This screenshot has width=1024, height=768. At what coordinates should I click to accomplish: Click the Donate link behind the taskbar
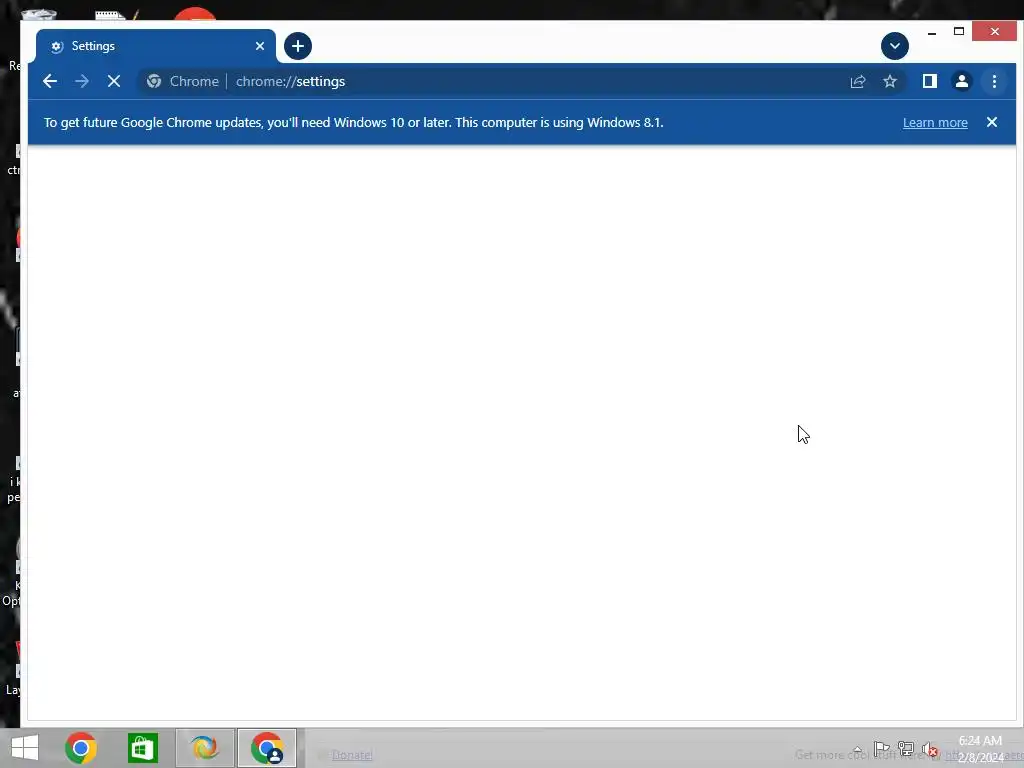click(x=352, y=755)
